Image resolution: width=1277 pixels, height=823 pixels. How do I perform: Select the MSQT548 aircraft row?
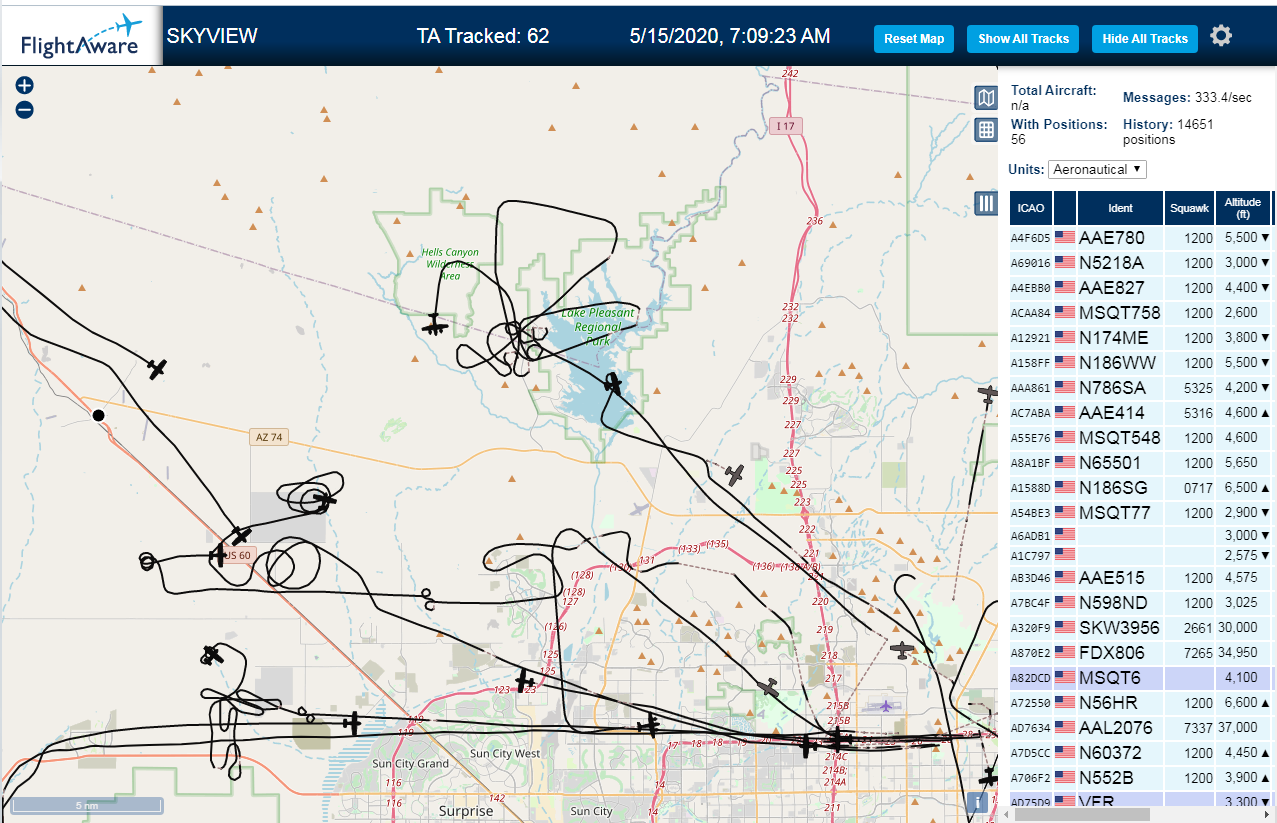(1141, 438)
